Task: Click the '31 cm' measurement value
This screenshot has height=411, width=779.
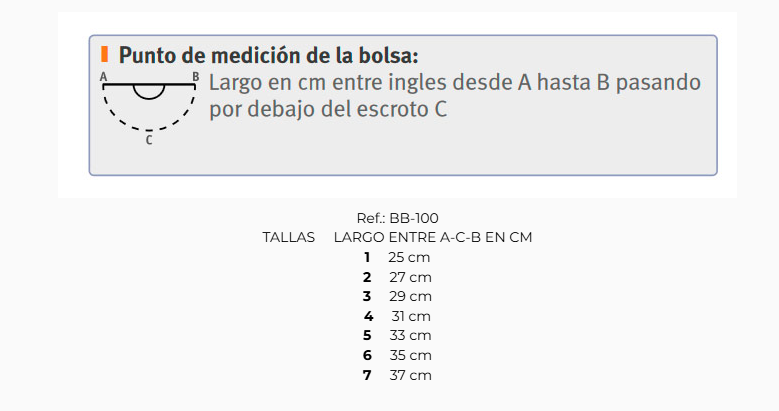Action: pos(410,316)
